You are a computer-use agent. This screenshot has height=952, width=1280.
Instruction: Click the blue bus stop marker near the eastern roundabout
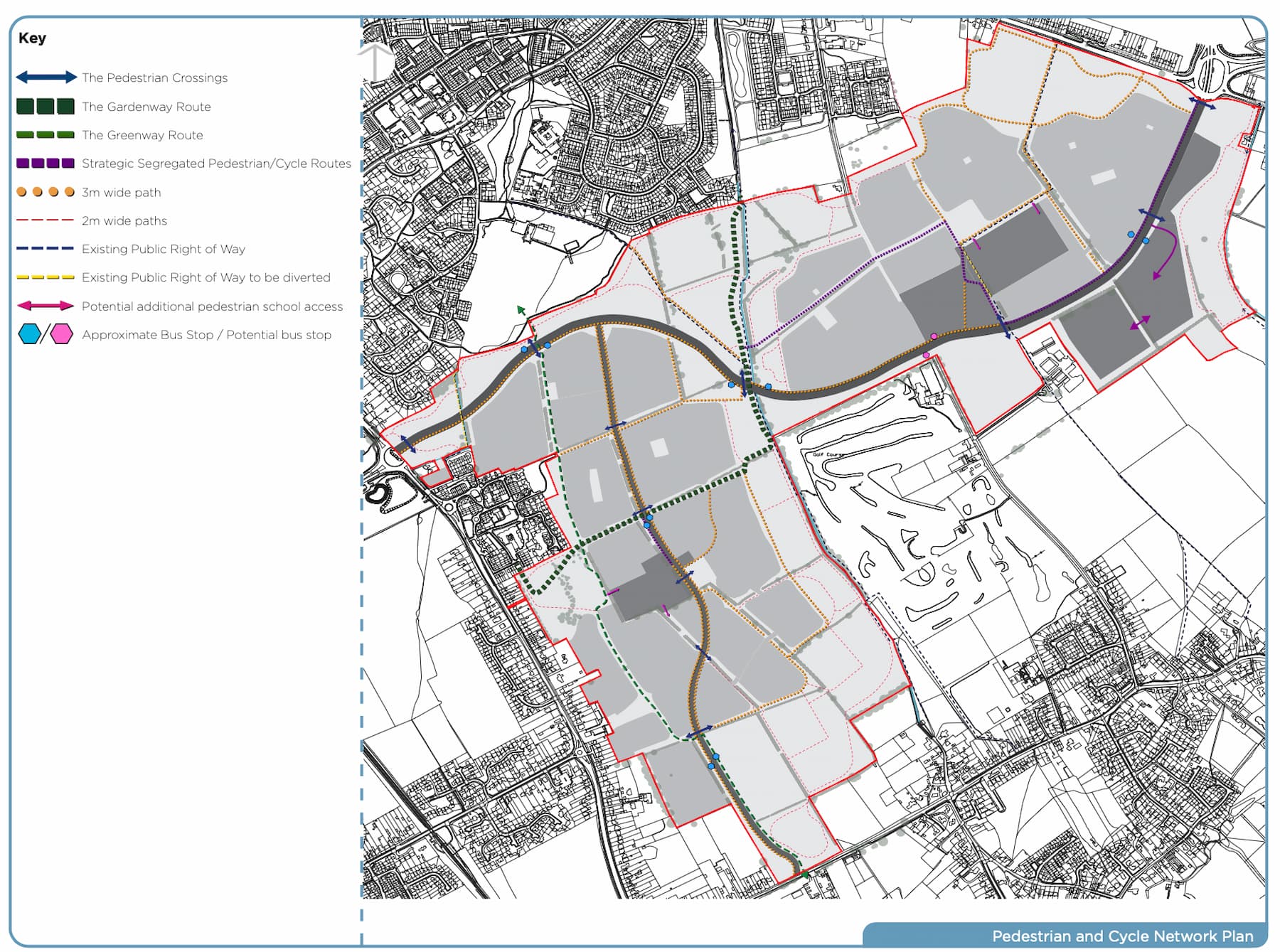click(1131, 235)
